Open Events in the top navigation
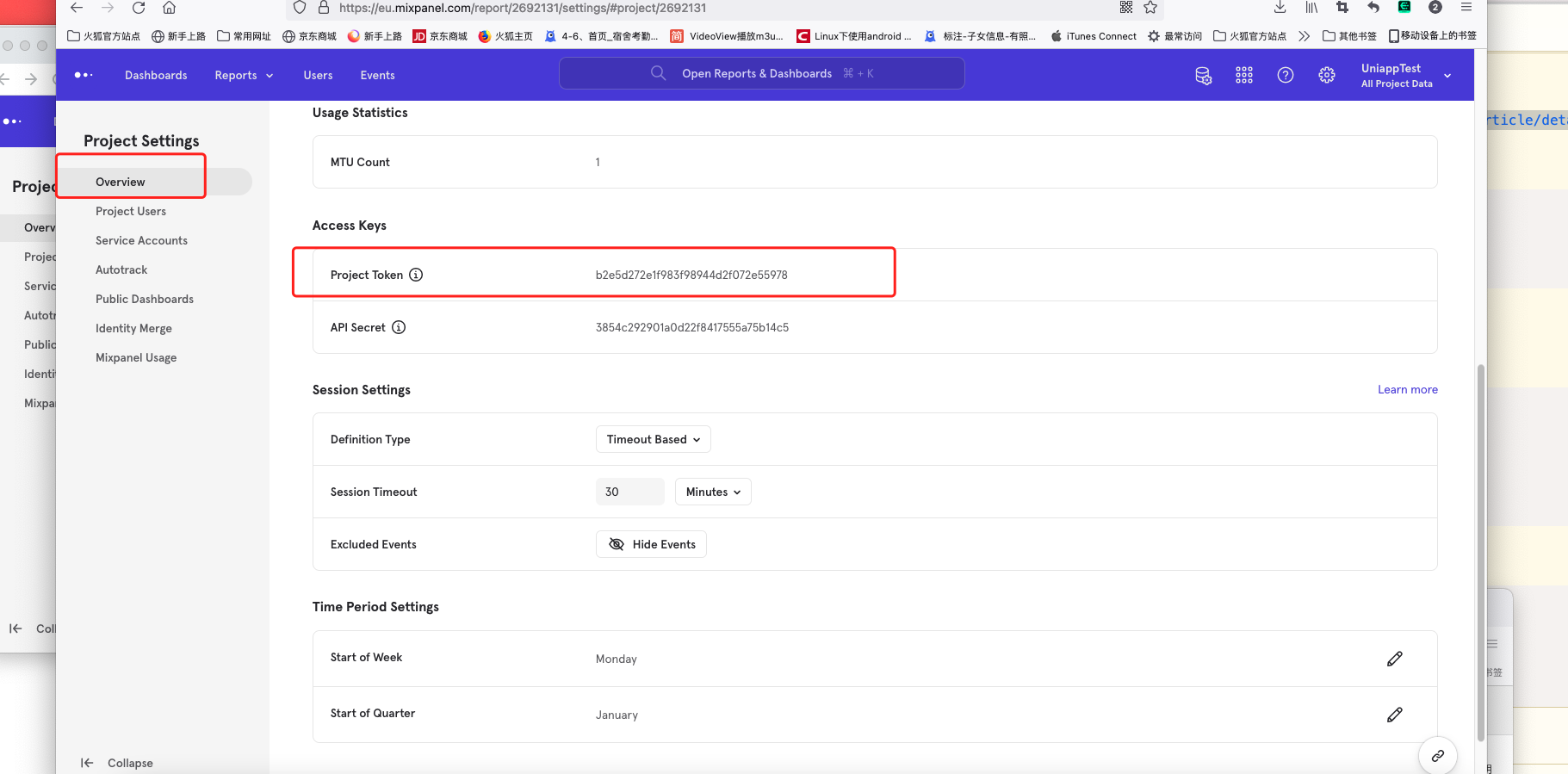 tap(377, 75)
